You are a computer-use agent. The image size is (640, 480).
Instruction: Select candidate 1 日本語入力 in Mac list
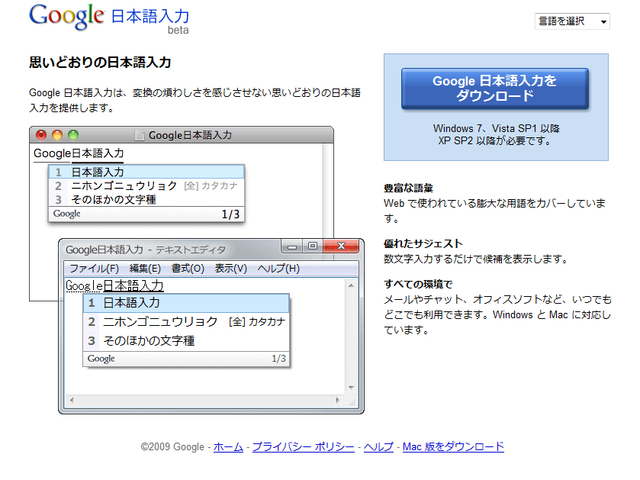pos(147,172)
